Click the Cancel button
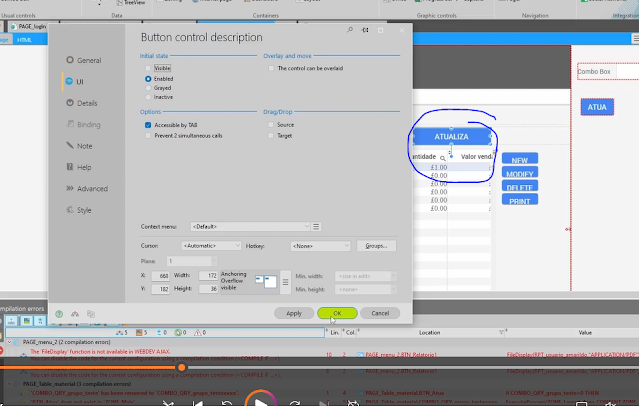 pyautogui.click(x=380, y=313)
